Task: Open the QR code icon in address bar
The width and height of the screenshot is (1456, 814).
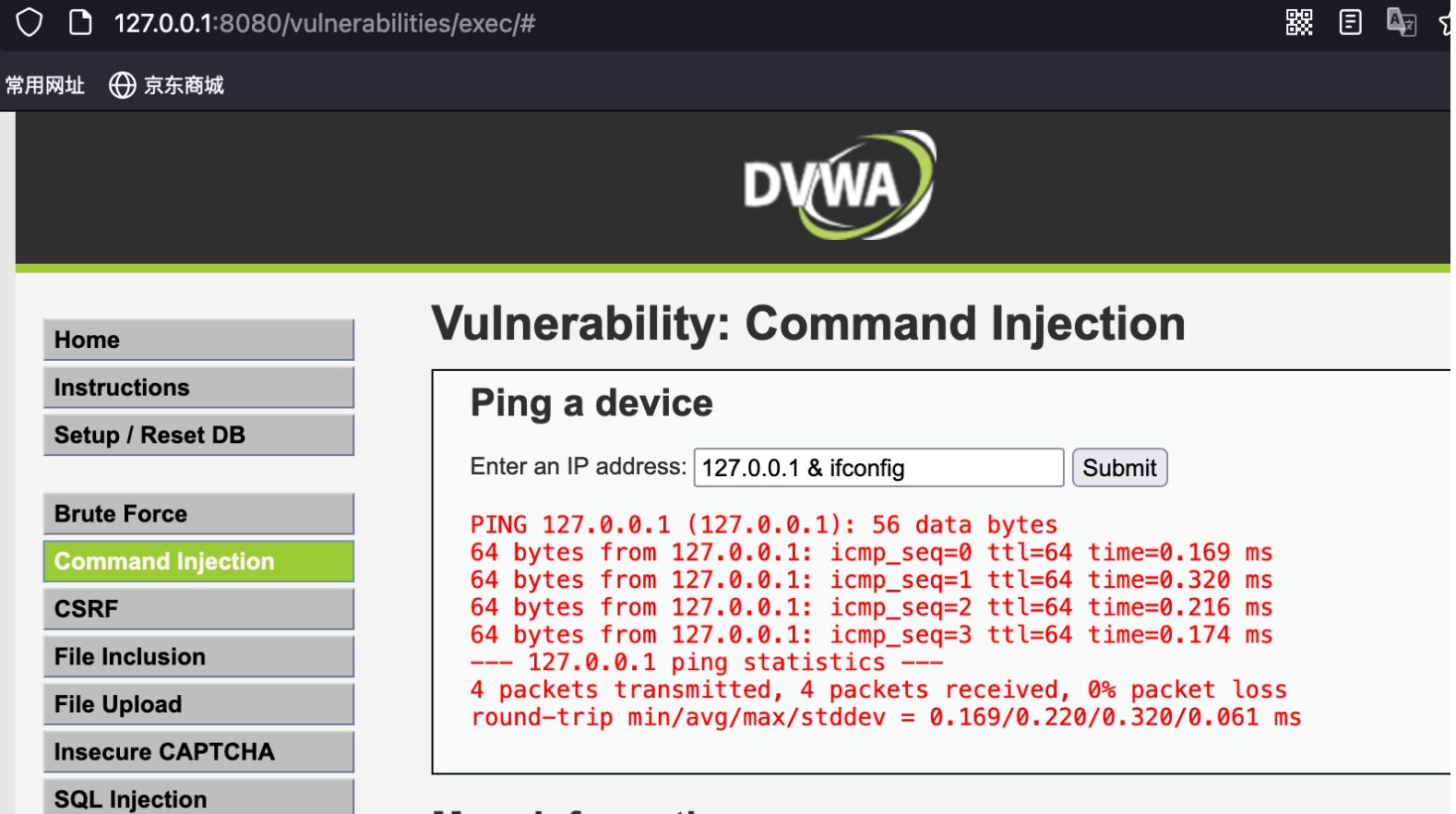Action: coord(1299,22)
